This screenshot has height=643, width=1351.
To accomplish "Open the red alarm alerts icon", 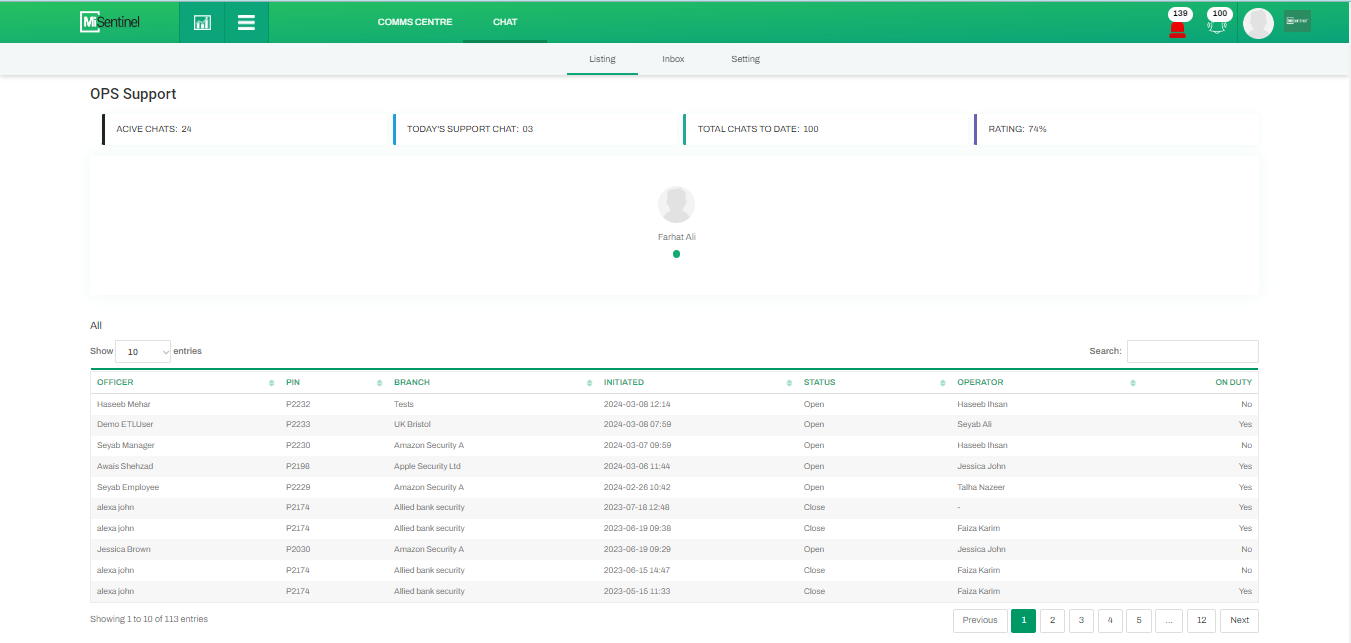I will [x=1177, y=27].
